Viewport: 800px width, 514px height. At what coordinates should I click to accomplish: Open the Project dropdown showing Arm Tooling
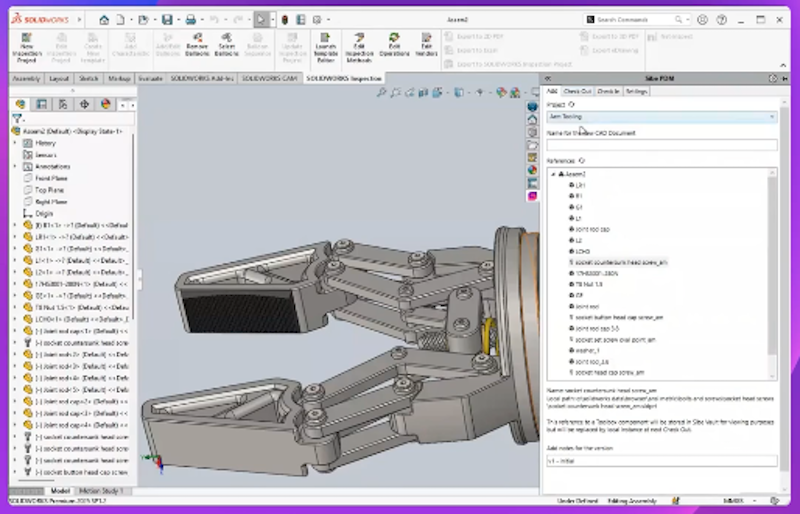coord(661,117)
